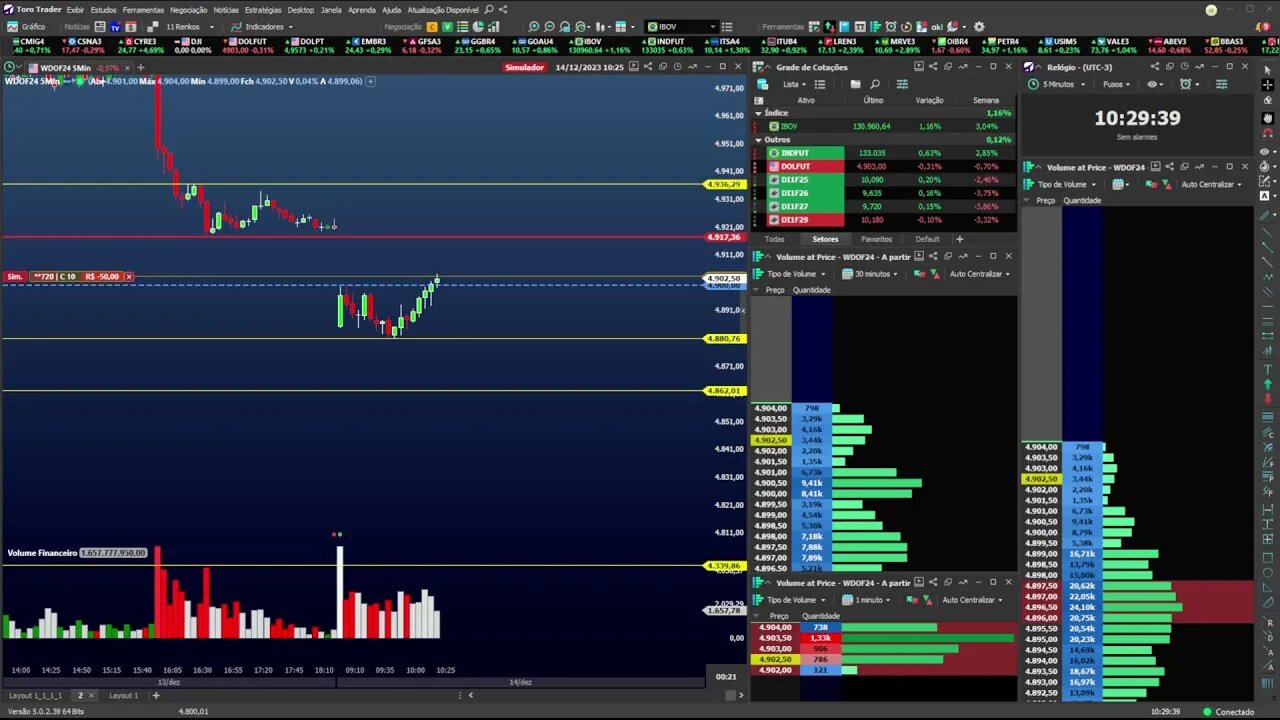Toggle eye visibility dropdown in Relógio toolbar

[1156, 84]
